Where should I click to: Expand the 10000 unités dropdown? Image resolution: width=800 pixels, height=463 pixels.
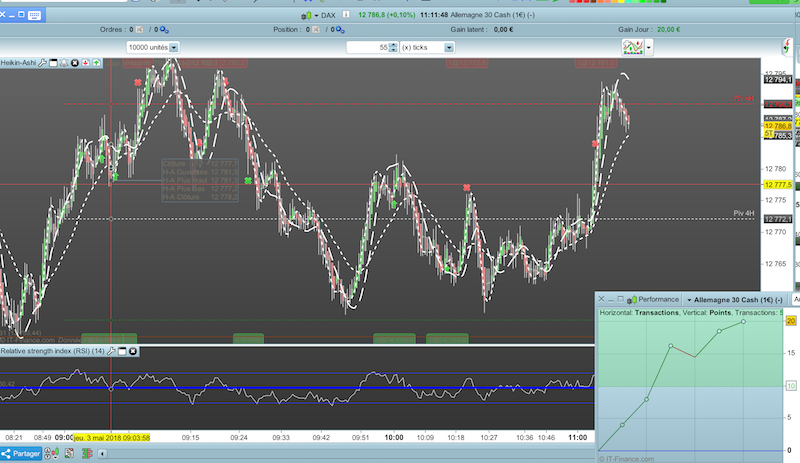(174, 48)
